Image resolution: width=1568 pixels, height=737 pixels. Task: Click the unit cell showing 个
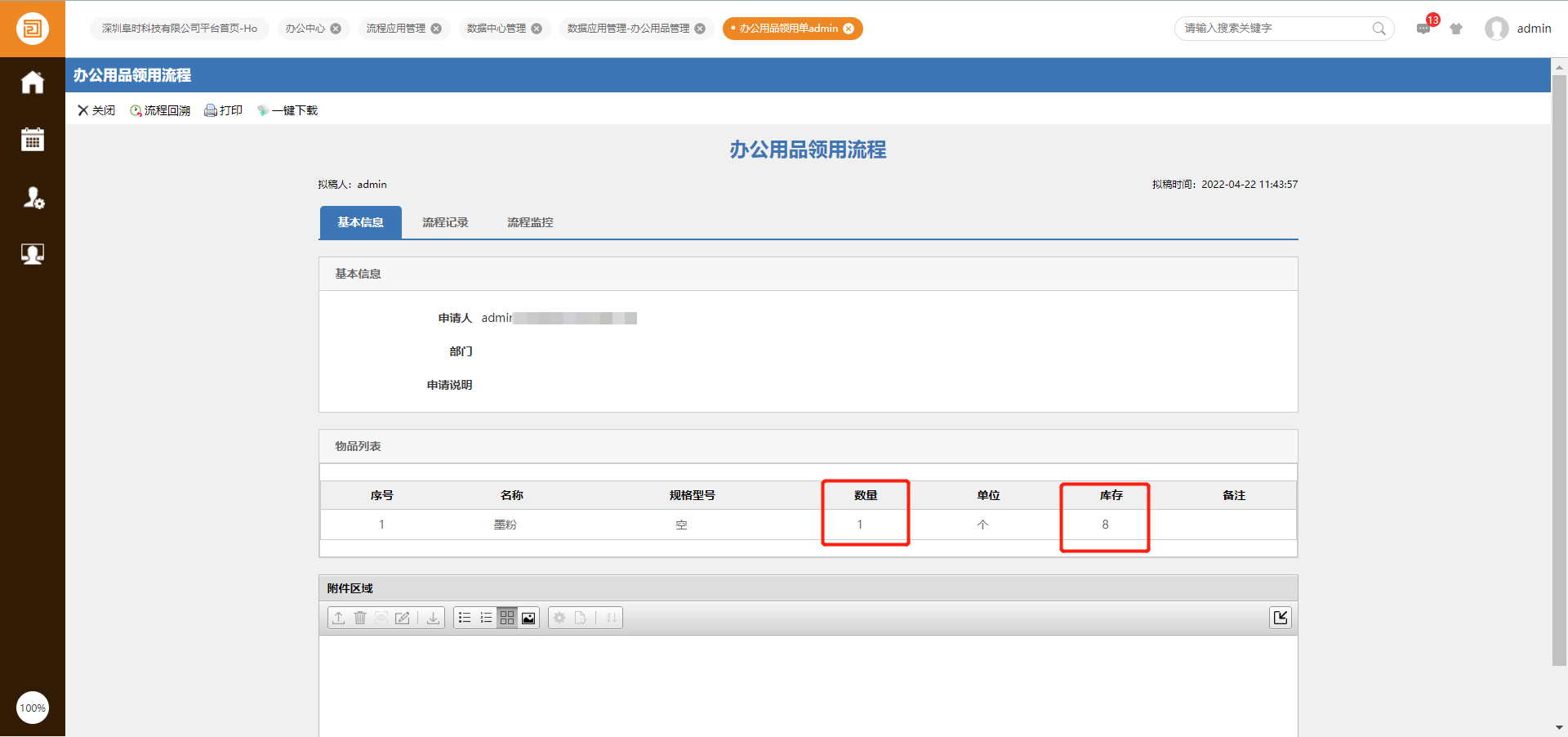coord(982,525)
